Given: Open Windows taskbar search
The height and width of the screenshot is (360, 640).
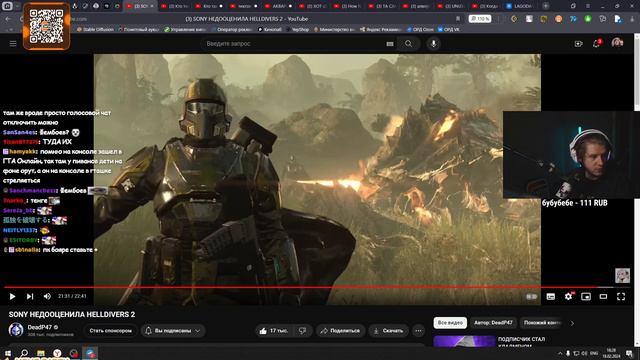Looking at the screenshot, I should click(x=24, y=353).
